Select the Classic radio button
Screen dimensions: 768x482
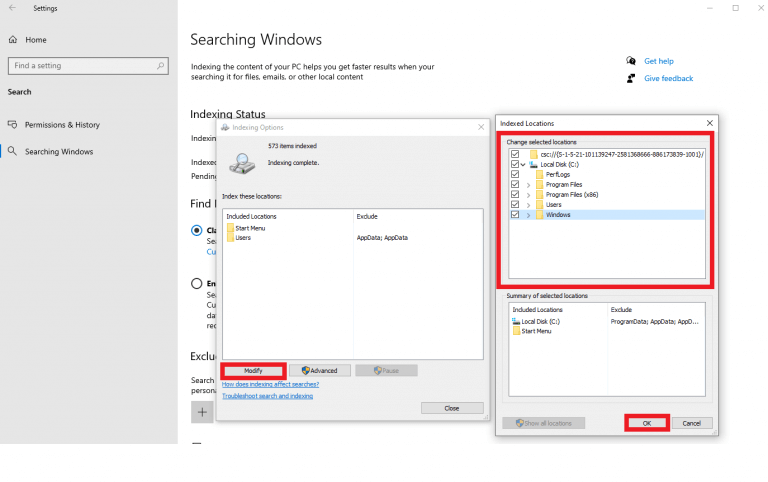(196, 230)
